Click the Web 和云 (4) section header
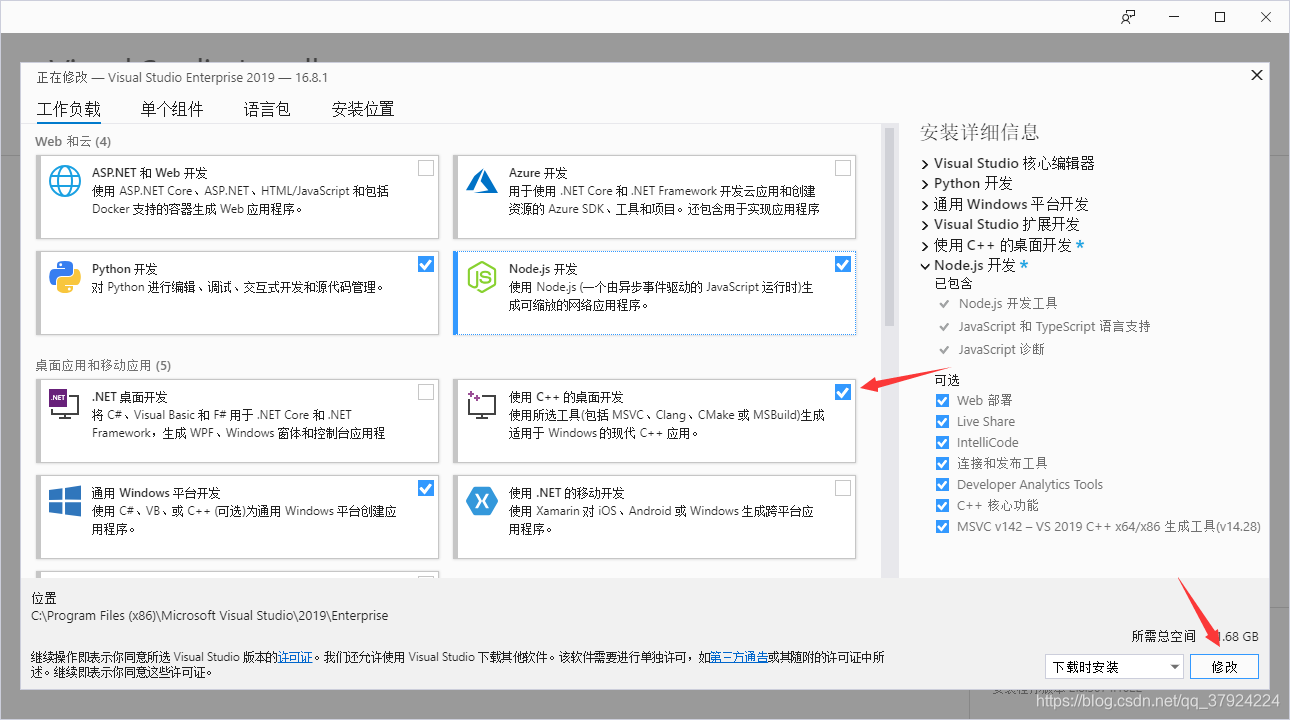 point(73,141)
